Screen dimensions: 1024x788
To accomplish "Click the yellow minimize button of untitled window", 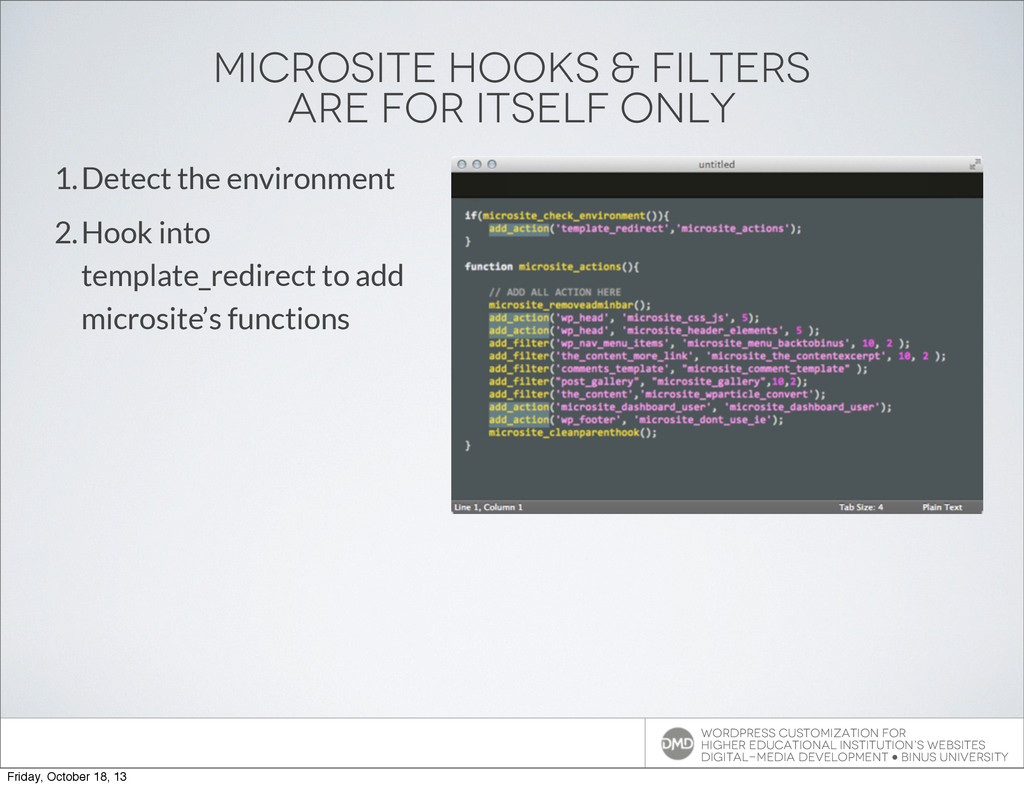I will 477,165.
